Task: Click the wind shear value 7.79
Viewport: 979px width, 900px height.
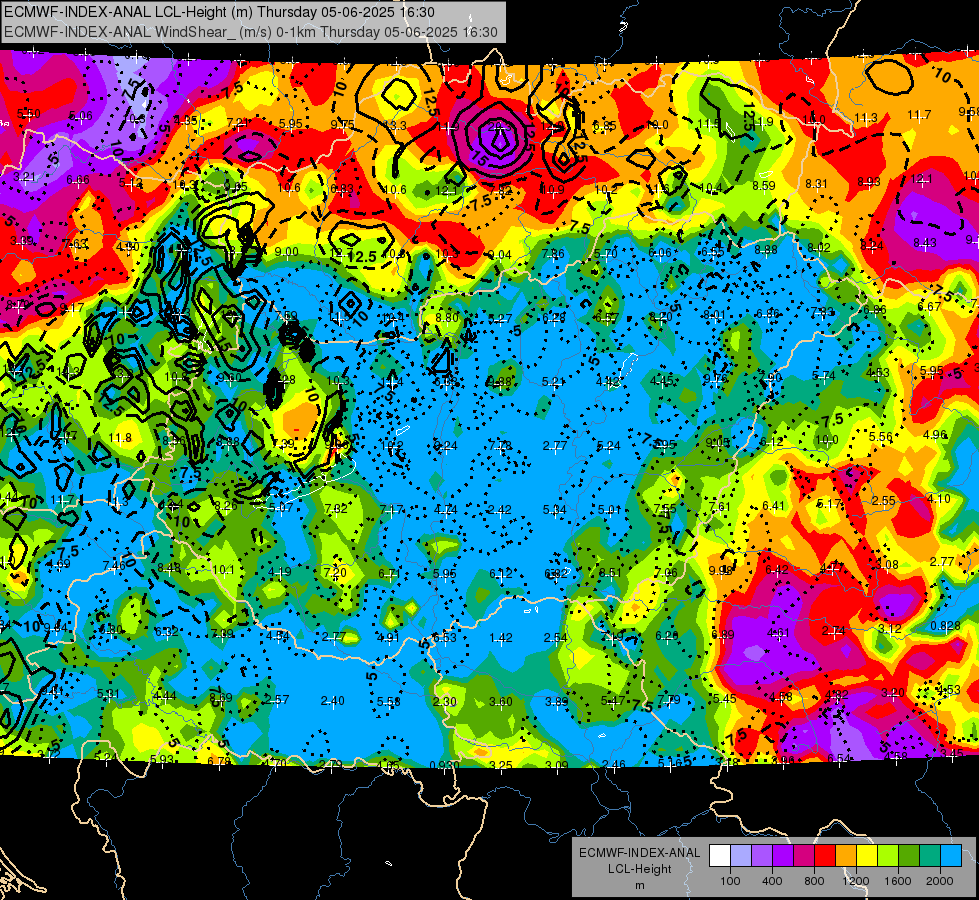Action: [x=669, y=700]
